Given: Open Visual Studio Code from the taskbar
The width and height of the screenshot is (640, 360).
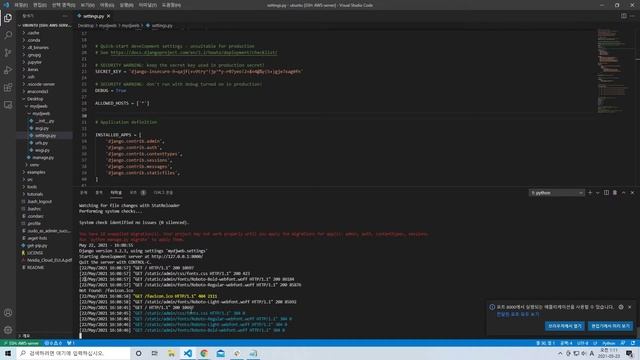Looking at the screenshot, I should point(187,353).
